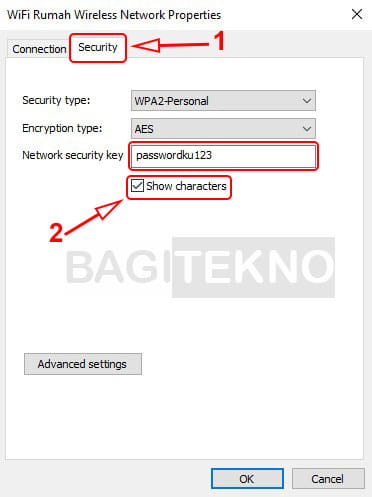Open Advanced settings
Image resolution: width=372 pixels, height=497 pixels.
(83, 364)
